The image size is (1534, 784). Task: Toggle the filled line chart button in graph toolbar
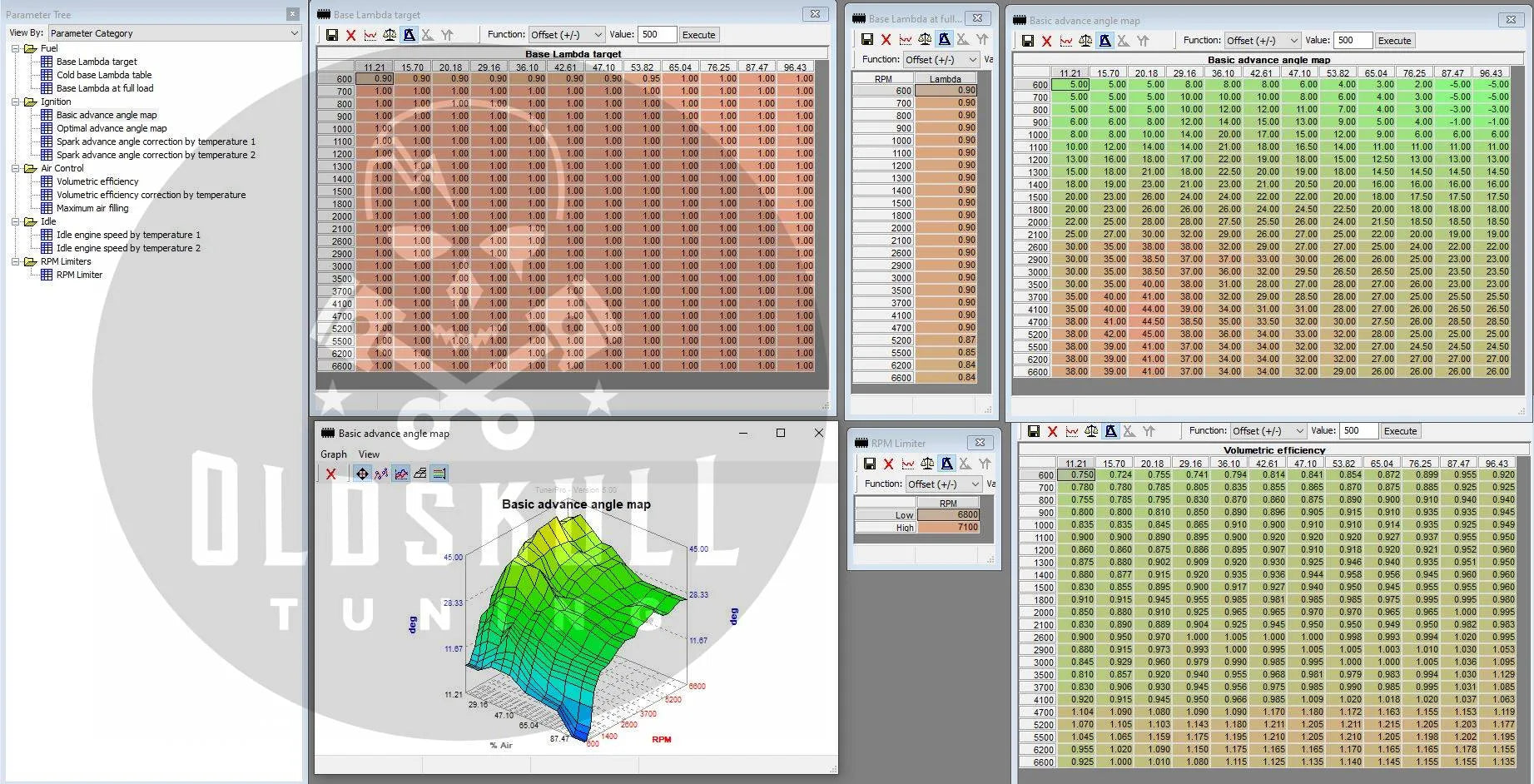pyautogui.click(x=401, y=474)
